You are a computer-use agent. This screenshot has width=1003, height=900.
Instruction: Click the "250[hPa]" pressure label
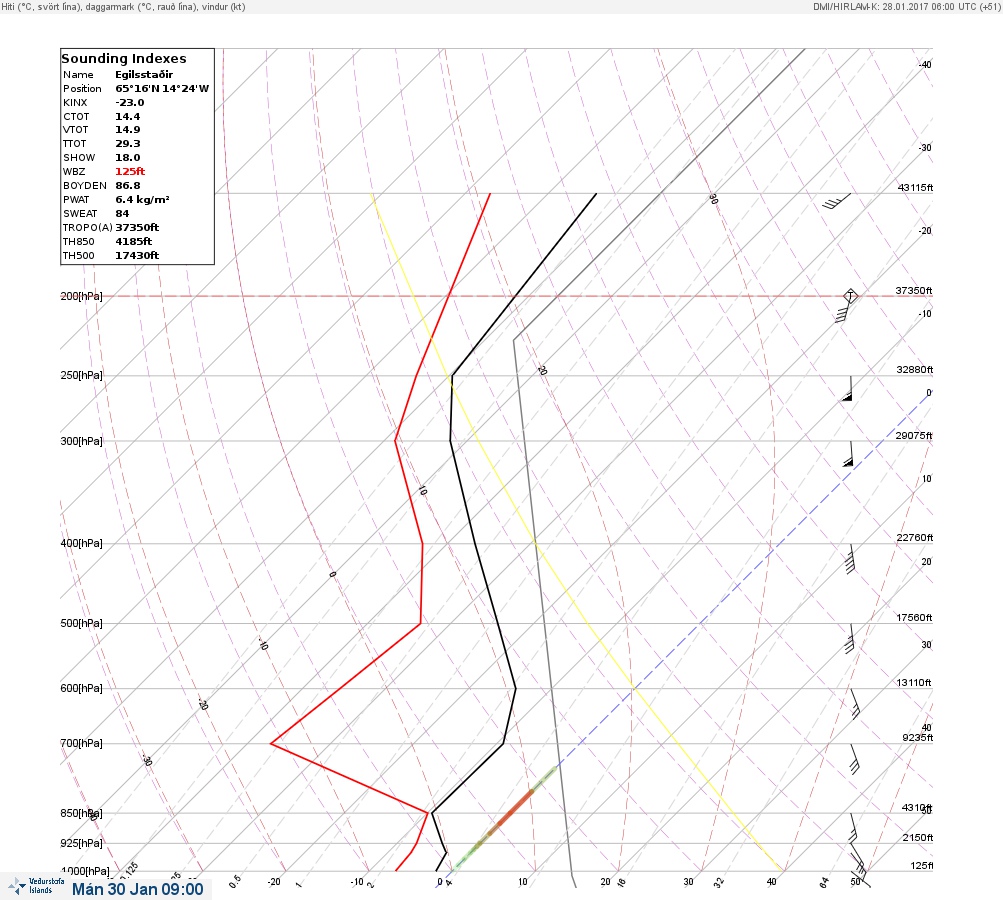(x=81, y=375)
